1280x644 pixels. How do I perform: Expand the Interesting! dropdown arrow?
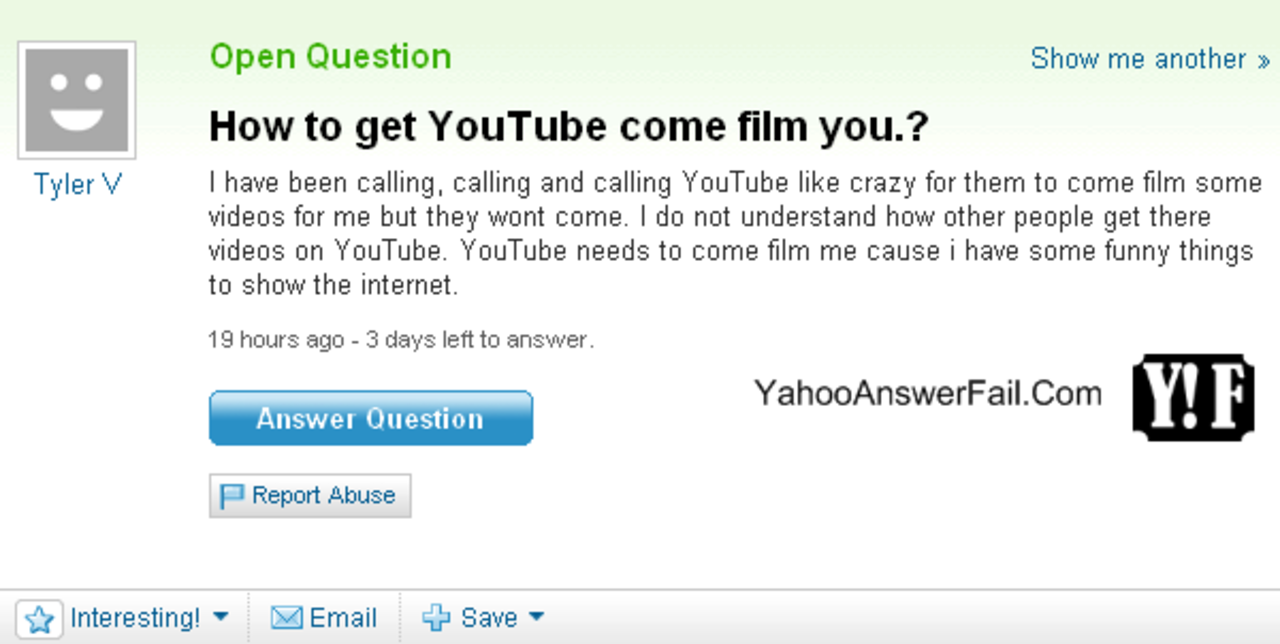(222, 617)
